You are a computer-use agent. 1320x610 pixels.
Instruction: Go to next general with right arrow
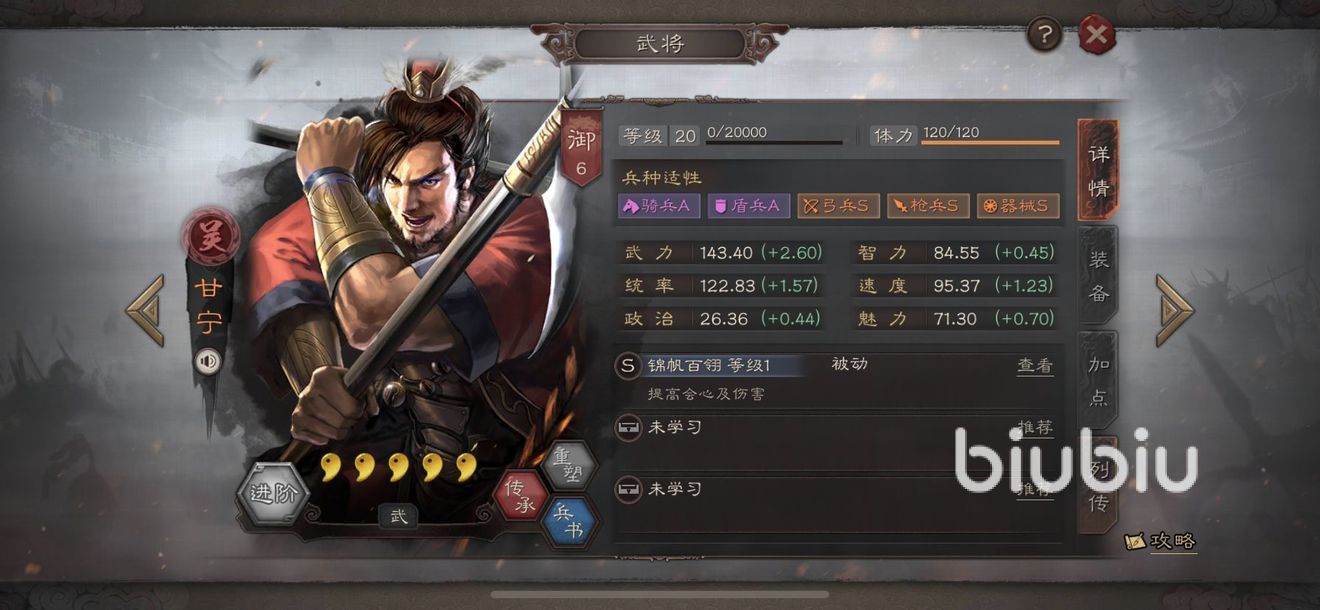click(x=1175, y=310)
